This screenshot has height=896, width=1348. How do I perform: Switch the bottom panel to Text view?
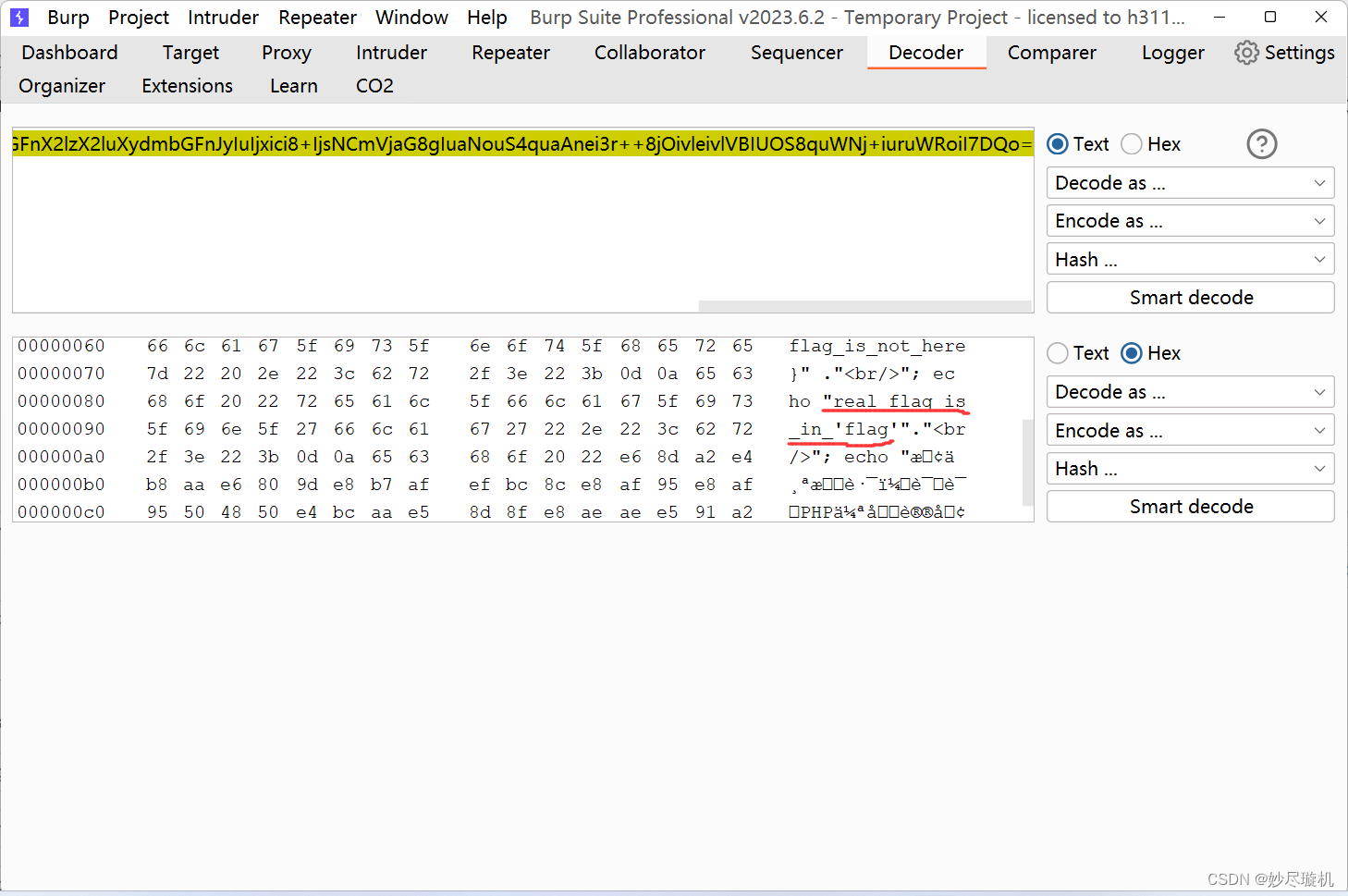point(1056,352)
